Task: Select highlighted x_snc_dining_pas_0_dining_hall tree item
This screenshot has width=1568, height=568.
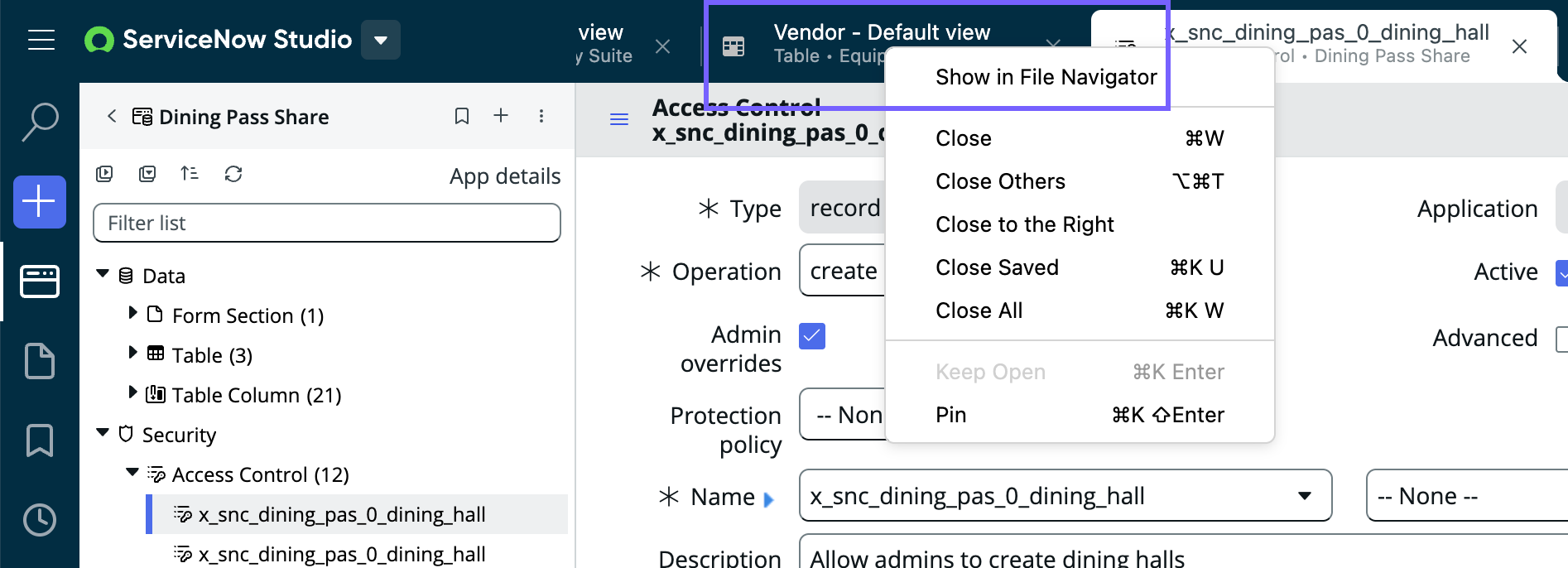Action: click(357, 514)
